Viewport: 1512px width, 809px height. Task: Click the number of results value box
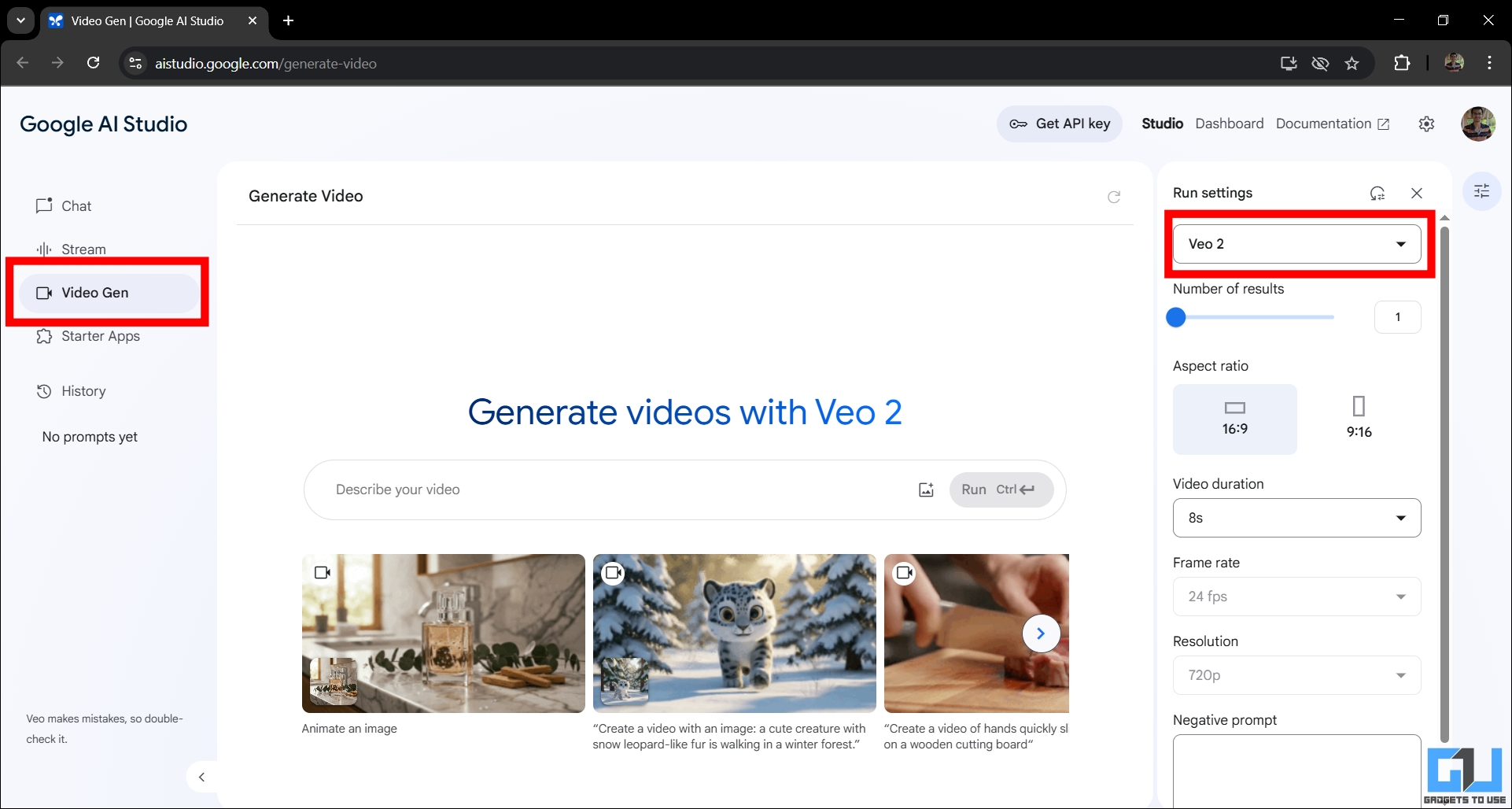pos(1397,317)
